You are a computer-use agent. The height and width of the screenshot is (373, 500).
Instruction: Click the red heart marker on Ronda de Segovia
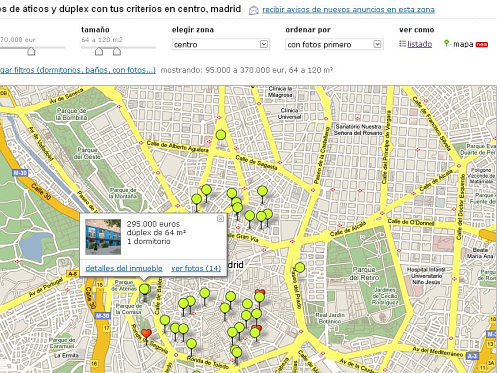pyautogui.click(x=146, y=334)
